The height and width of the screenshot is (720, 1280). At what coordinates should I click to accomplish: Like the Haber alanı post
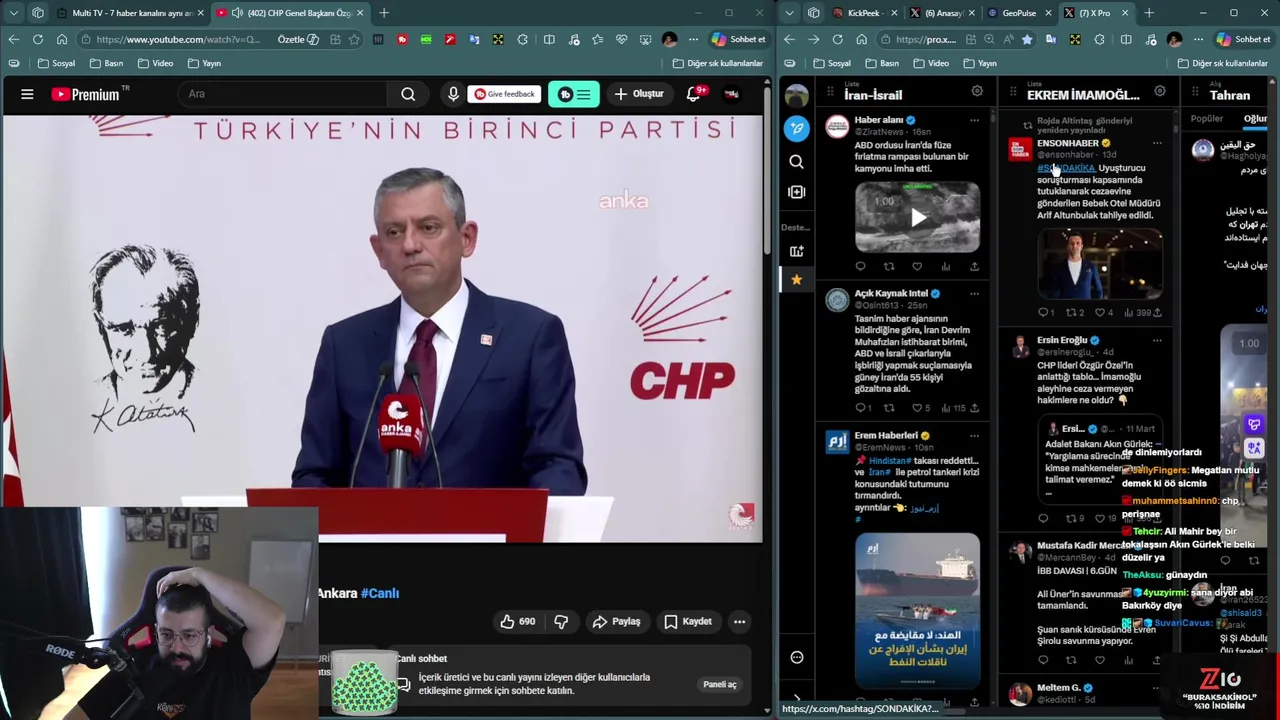917,266
